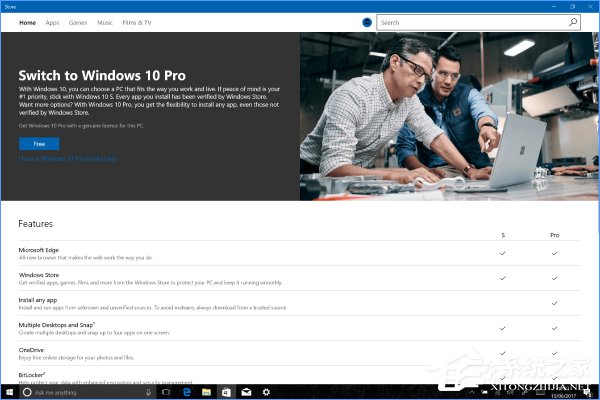Select the Films & TV tab
Screen dimensions: 600x400
click(x=138, y=21)
